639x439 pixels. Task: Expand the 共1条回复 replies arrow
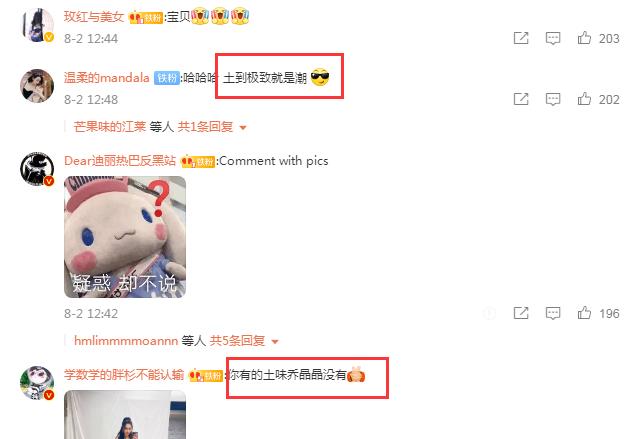pyautogui.click(x=243, y=128)
